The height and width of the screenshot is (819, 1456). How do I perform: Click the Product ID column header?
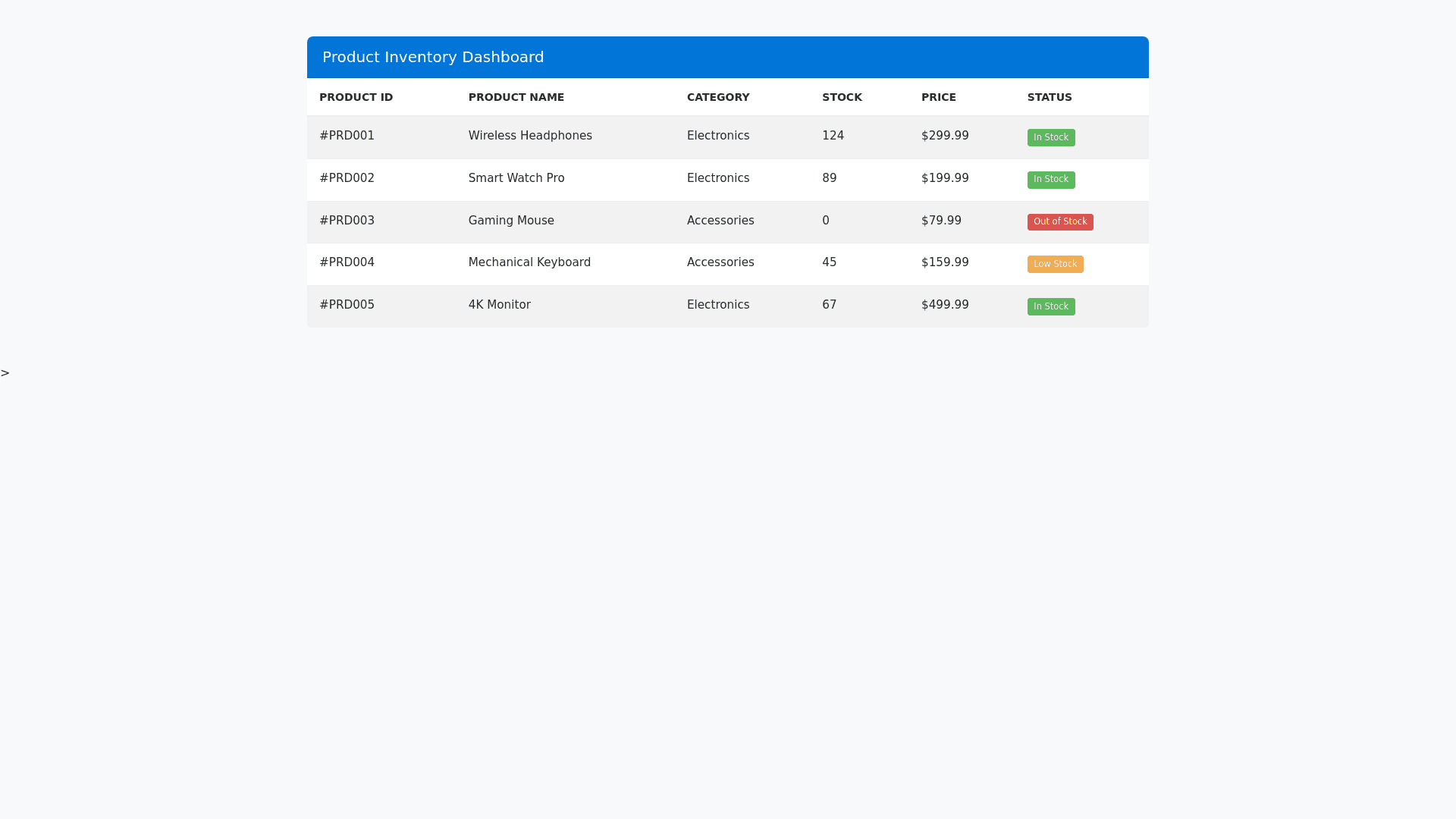click(356, 97)
